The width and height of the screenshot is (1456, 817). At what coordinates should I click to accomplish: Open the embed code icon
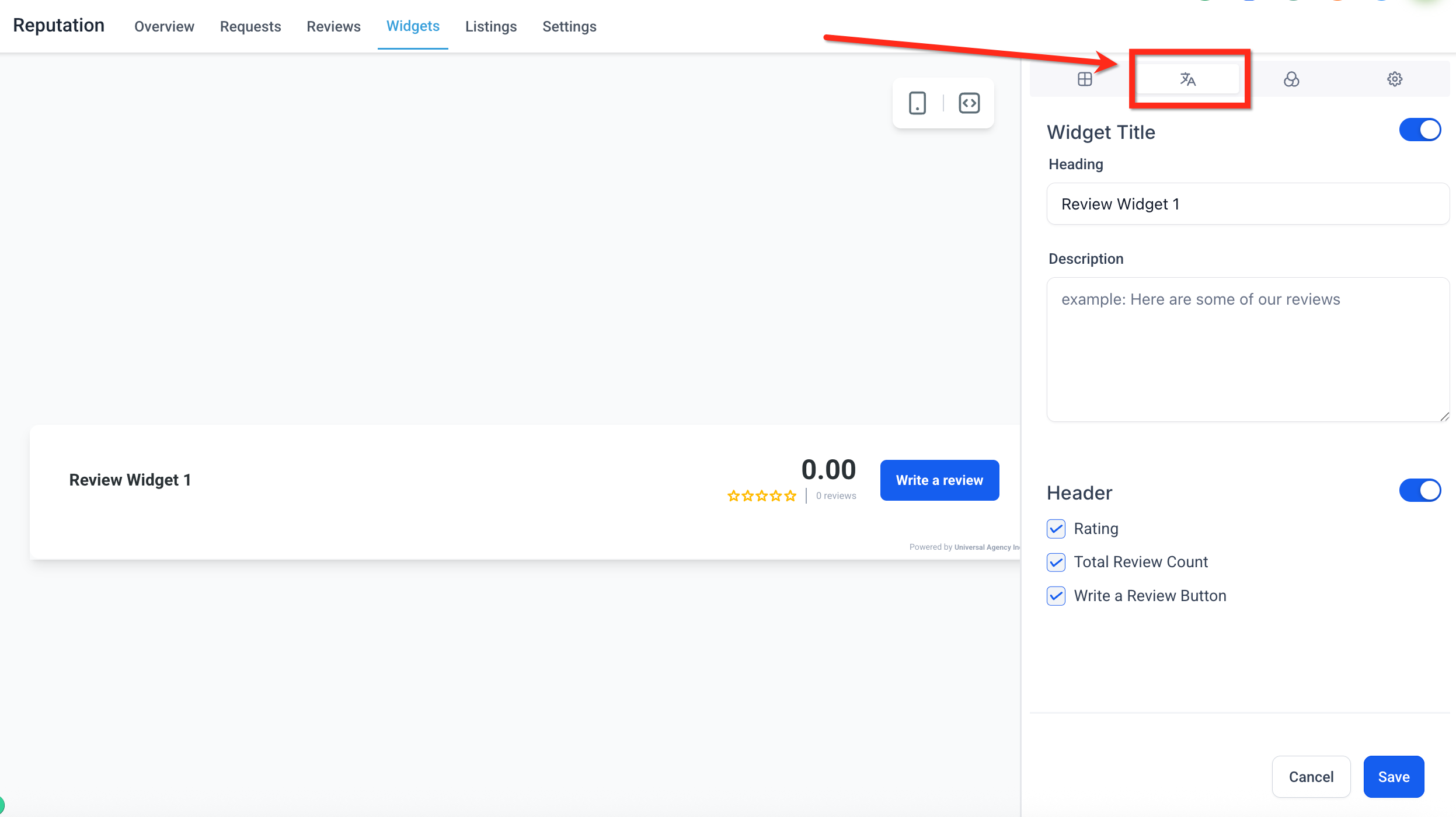click(969, 103)
